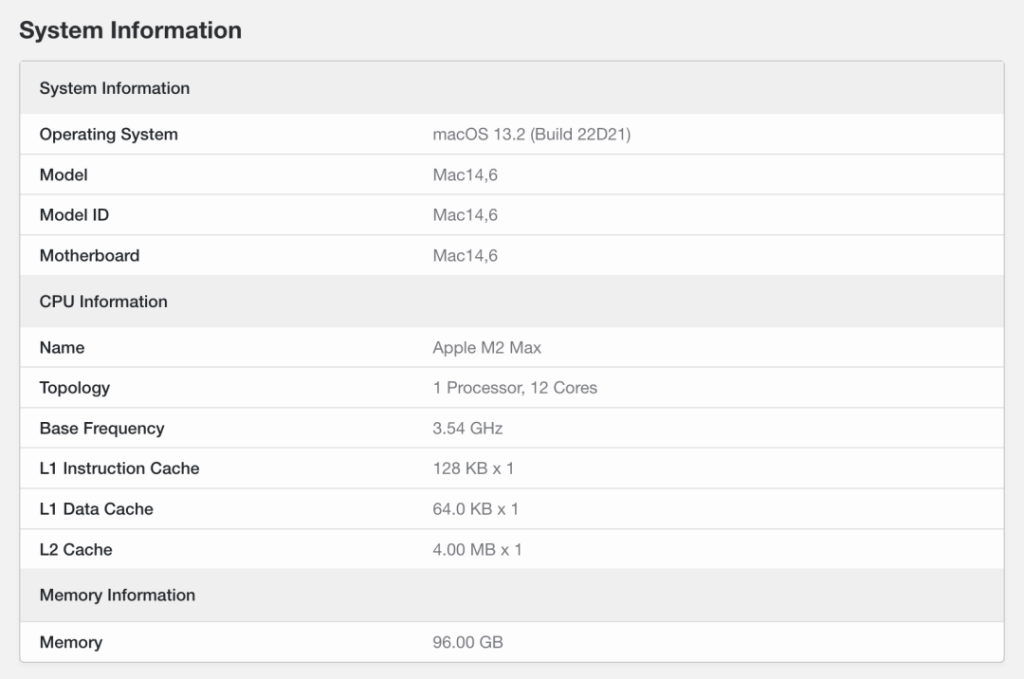The width and height of the screenshot is (1024, 679).
Task: Click the CPU Information section header
Action: click(103, 301)
